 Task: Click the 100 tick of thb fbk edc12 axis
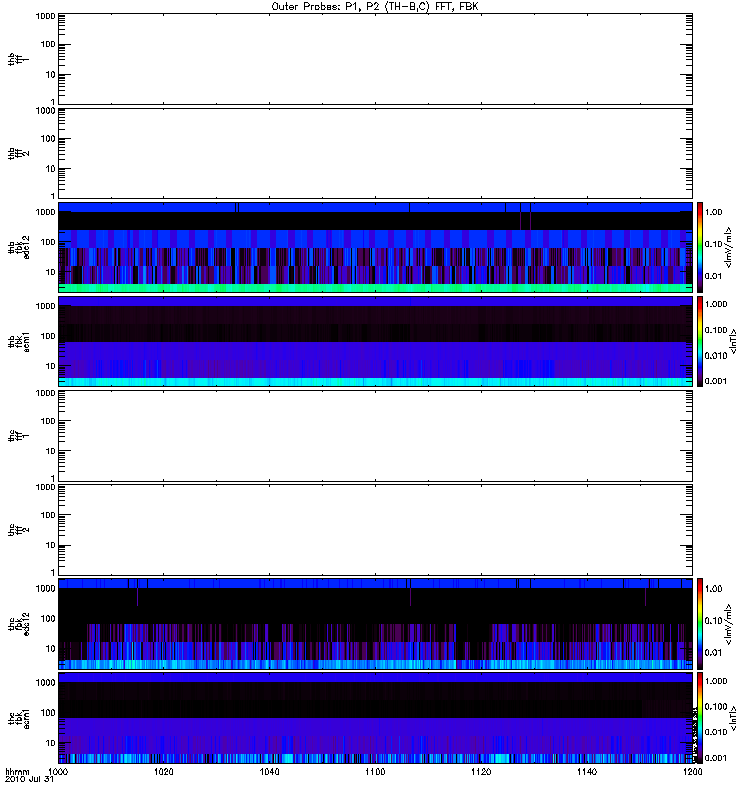point(48,242)
